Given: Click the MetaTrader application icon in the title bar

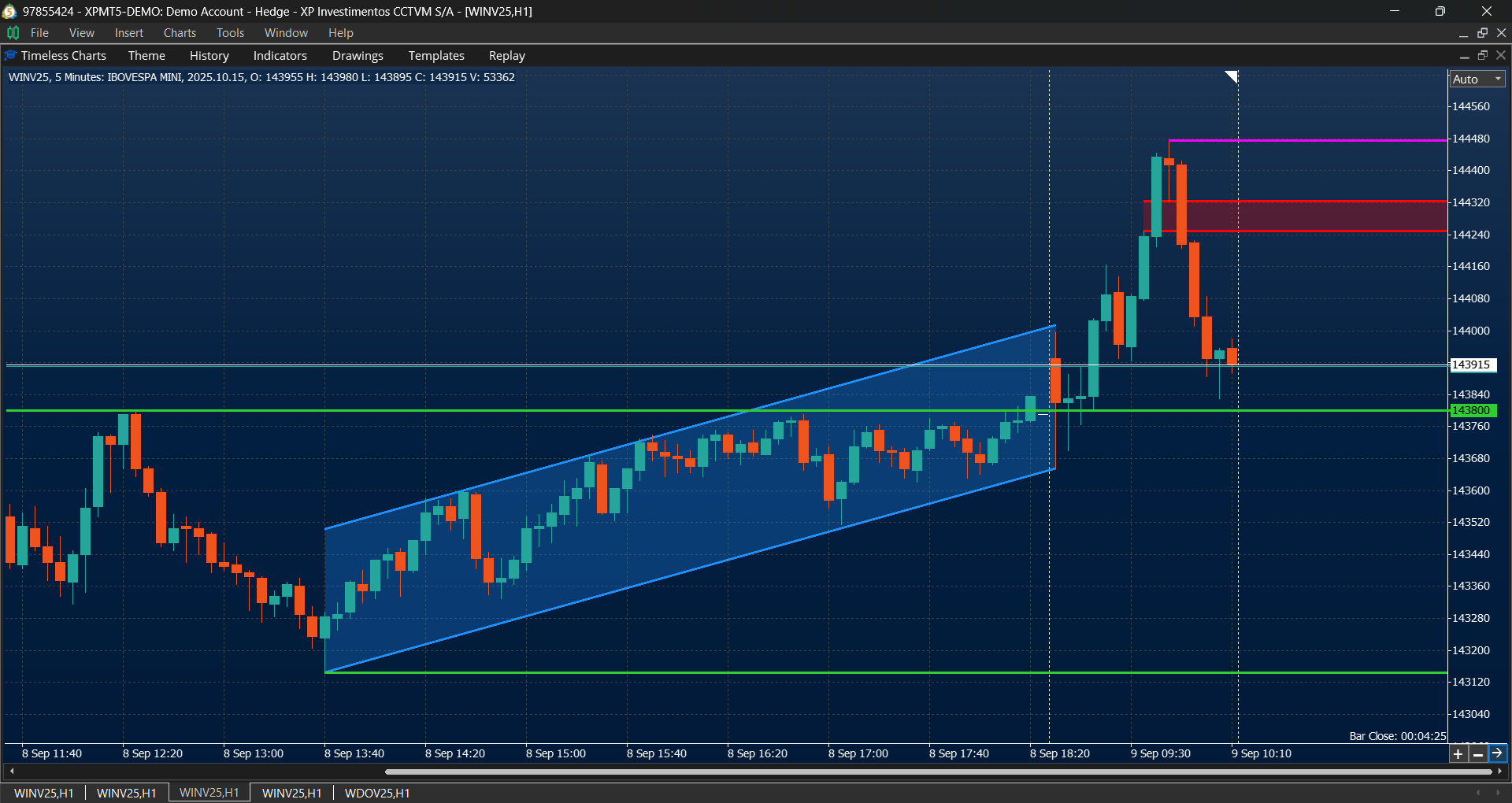Looking at the screenshot, I should pyautogui.click(x=9, y=11).
